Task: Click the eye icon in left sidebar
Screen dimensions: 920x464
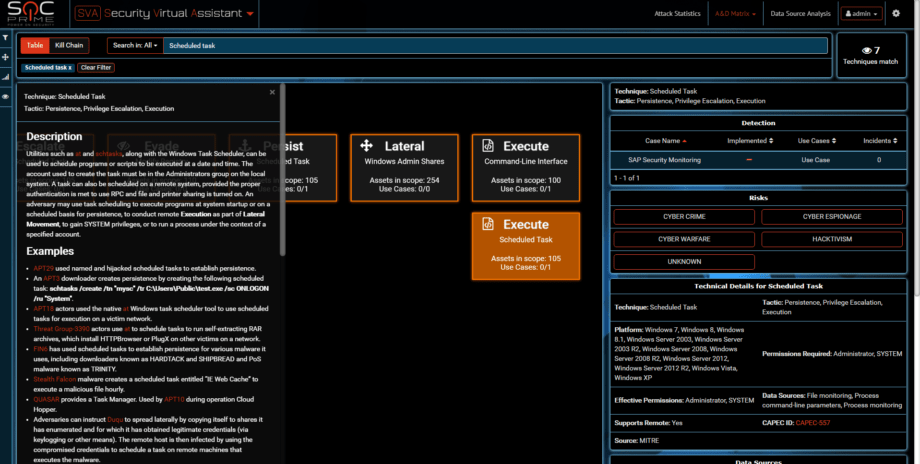Action: pos(6,96)
